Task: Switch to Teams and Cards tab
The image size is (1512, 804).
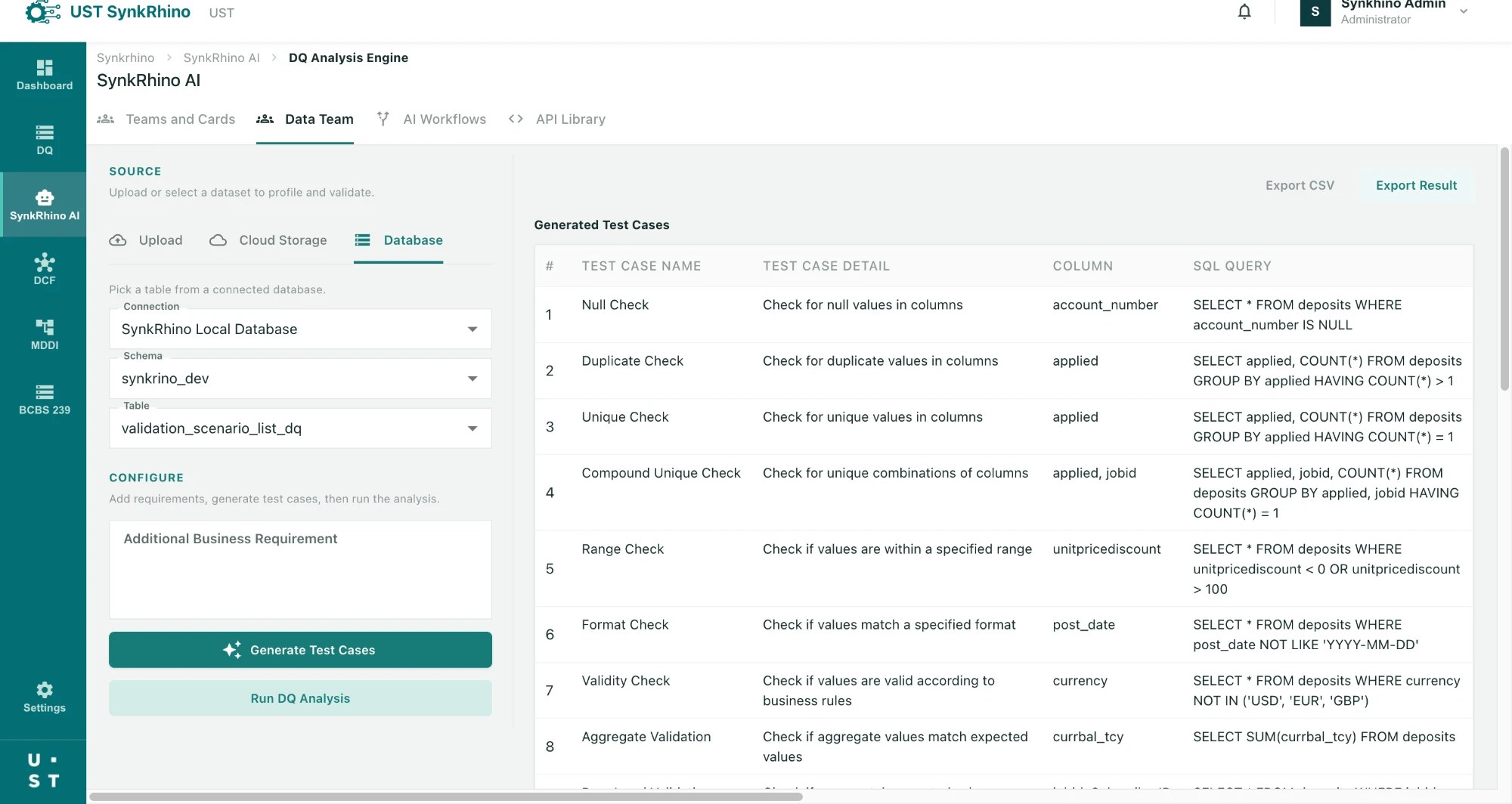Action: [166, 119]
